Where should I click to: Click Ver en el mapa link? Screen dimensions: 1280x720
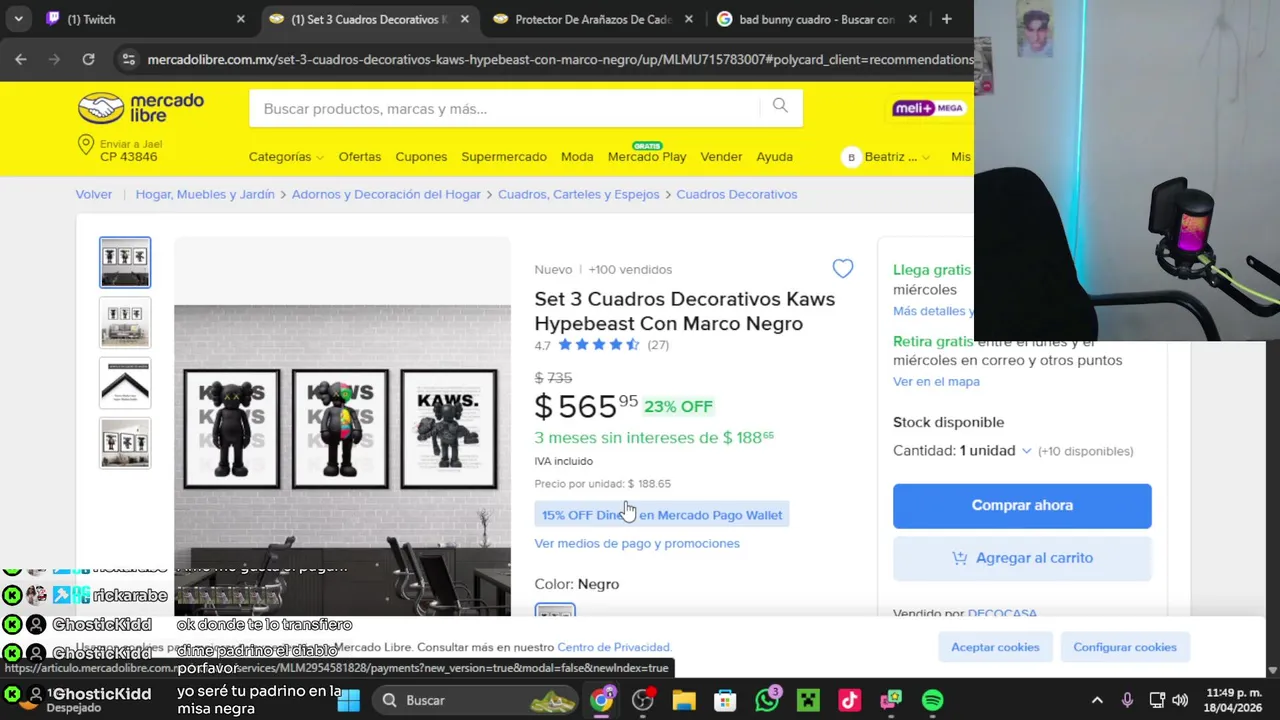(936, 381)
